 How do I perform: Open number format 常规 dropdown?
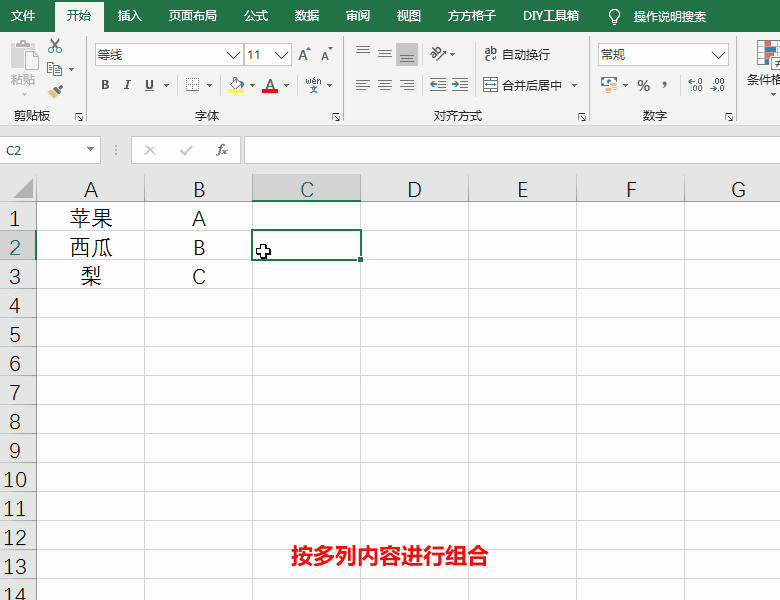(718, 55)
